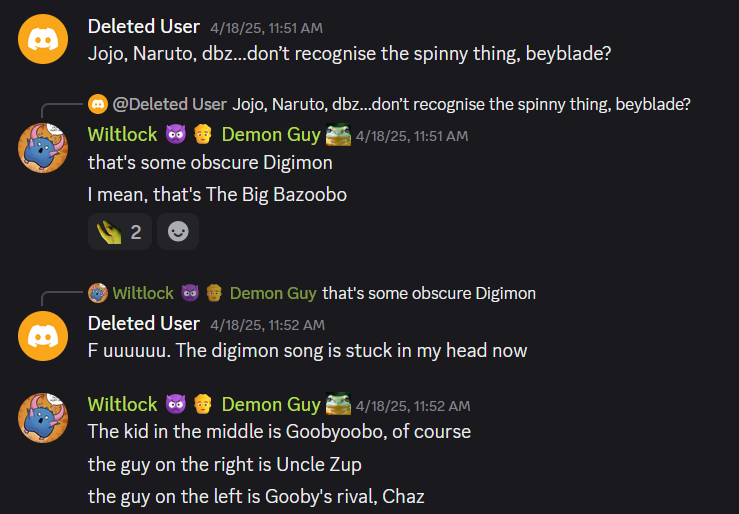Click the face emoji in the Goobyoobo message header
Viewport: 739px width, 514px height.
[x=202, y=404]
